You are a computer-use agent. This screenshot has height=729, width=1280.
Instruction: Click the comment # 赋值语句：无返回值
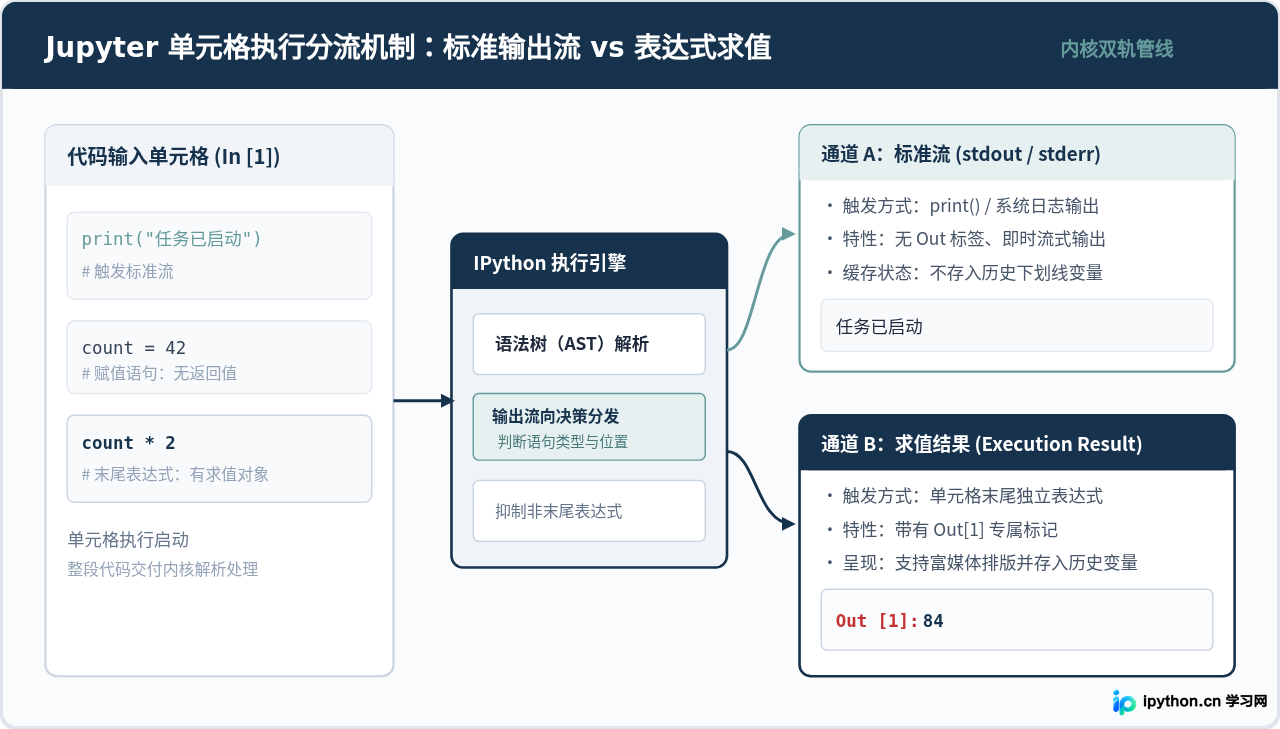160,373
